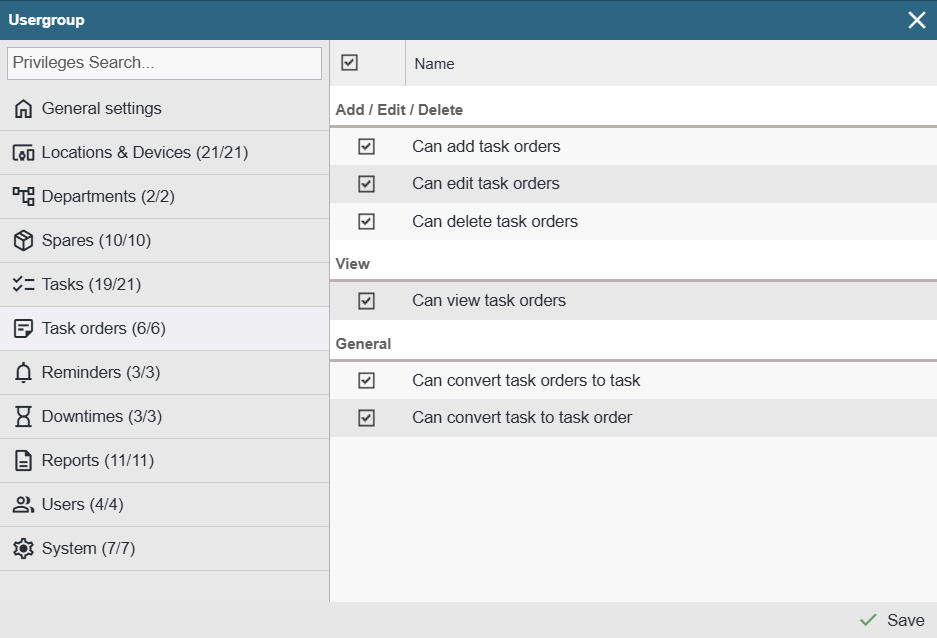Click the Save button
Screen dimensions: 937x638
point(892,620)
